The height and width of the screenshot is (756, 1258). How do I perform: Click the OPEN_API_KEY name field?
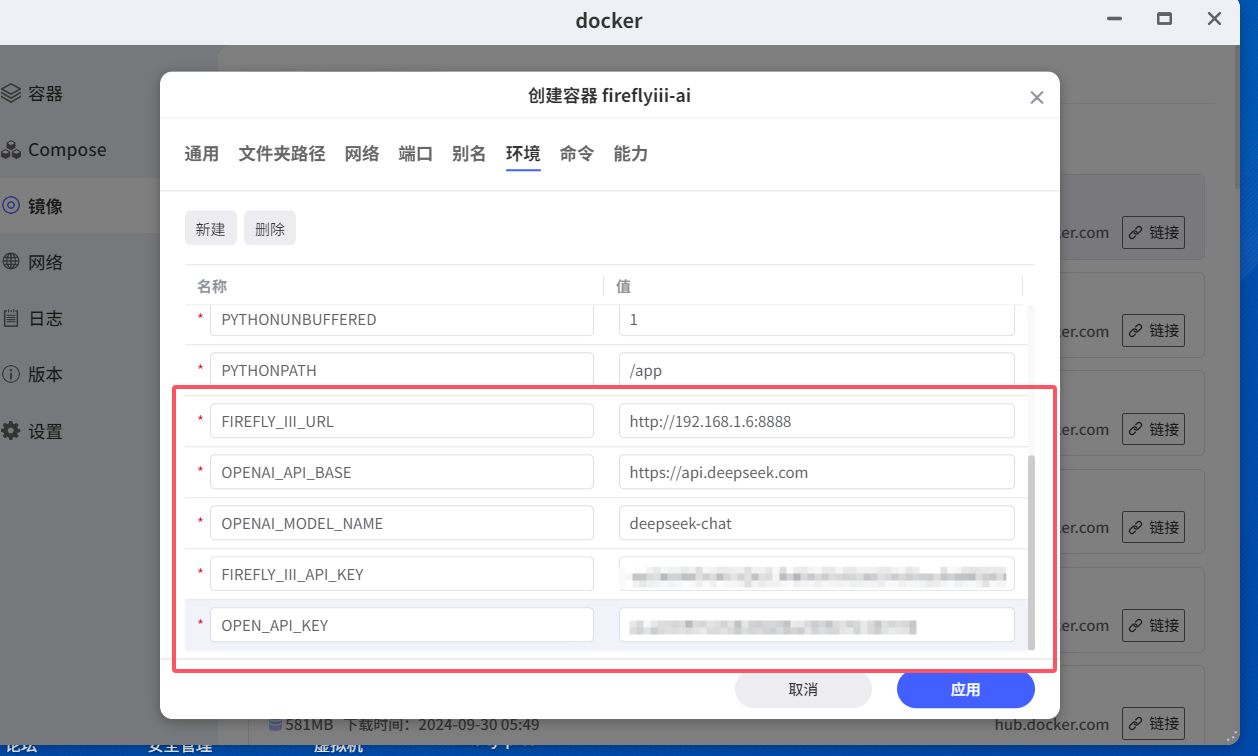[402, 625]
